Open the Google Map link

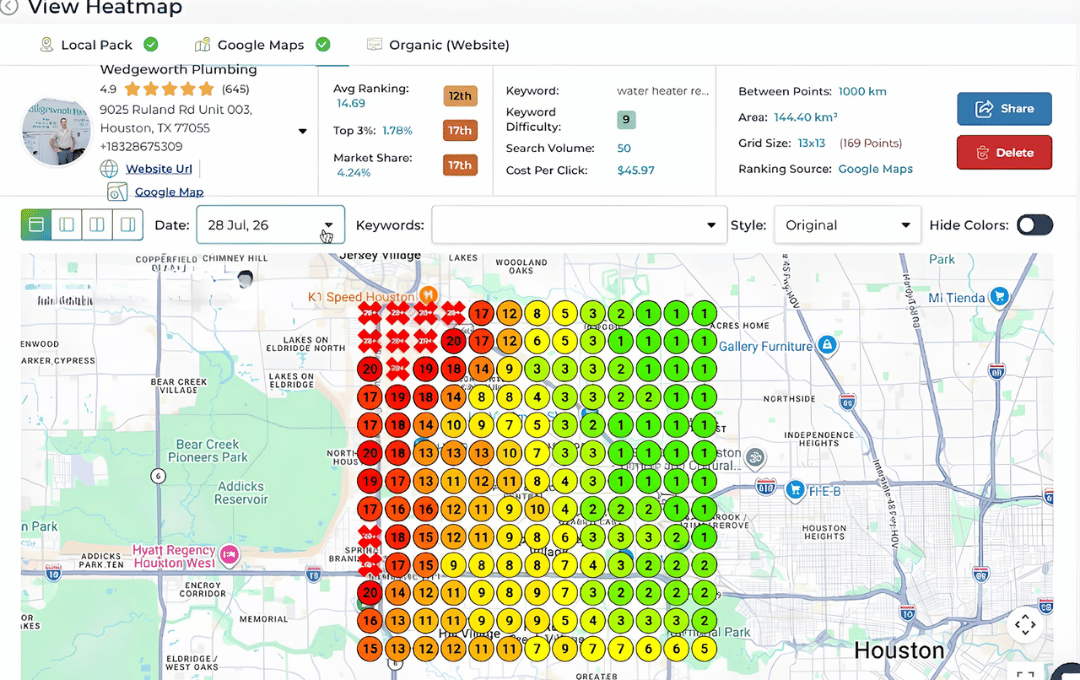click(x=169, y=192)
